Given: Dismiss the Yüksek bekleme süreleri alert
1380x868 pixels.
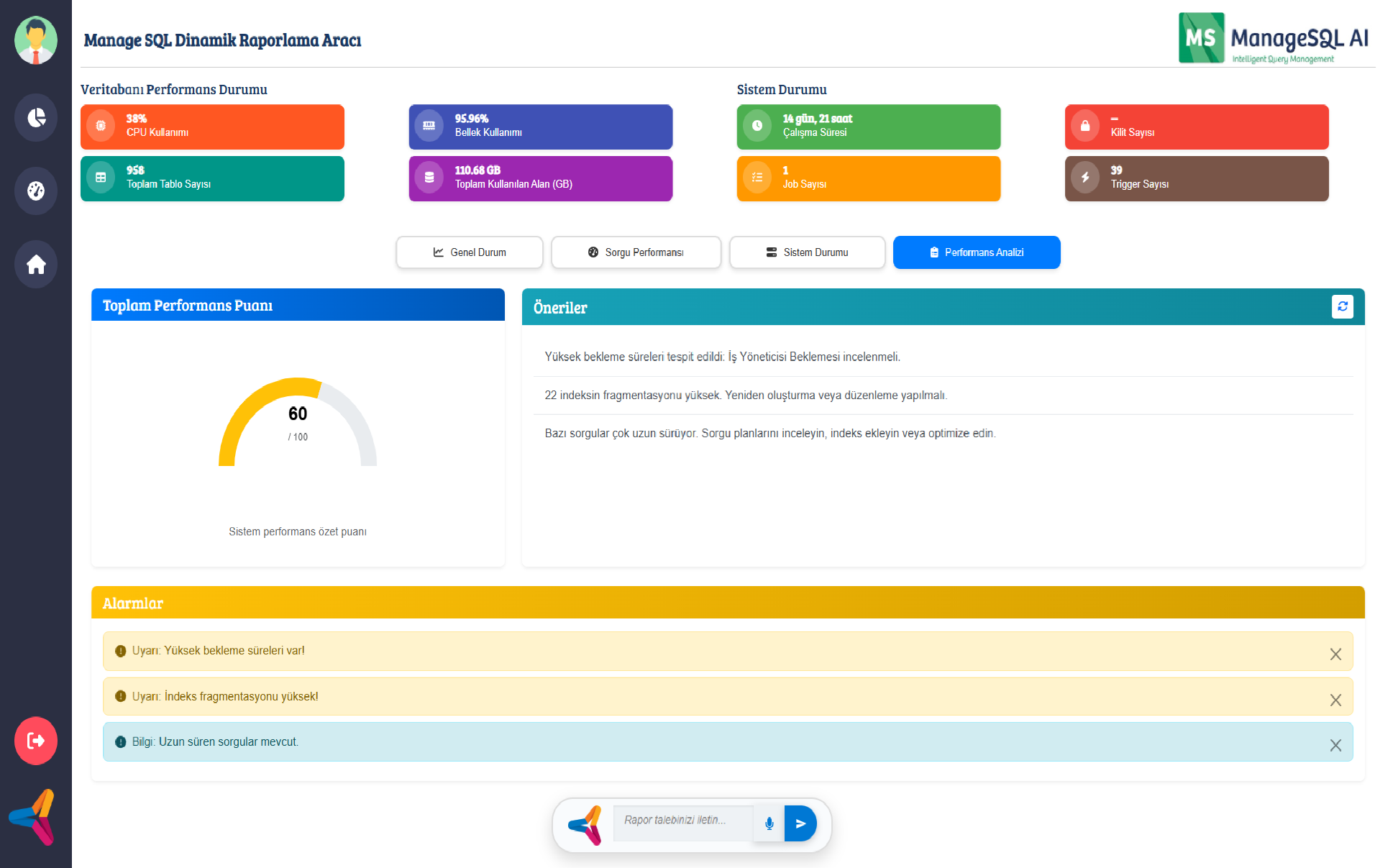Looking at the screenshot, I should tap(1335, 654).
